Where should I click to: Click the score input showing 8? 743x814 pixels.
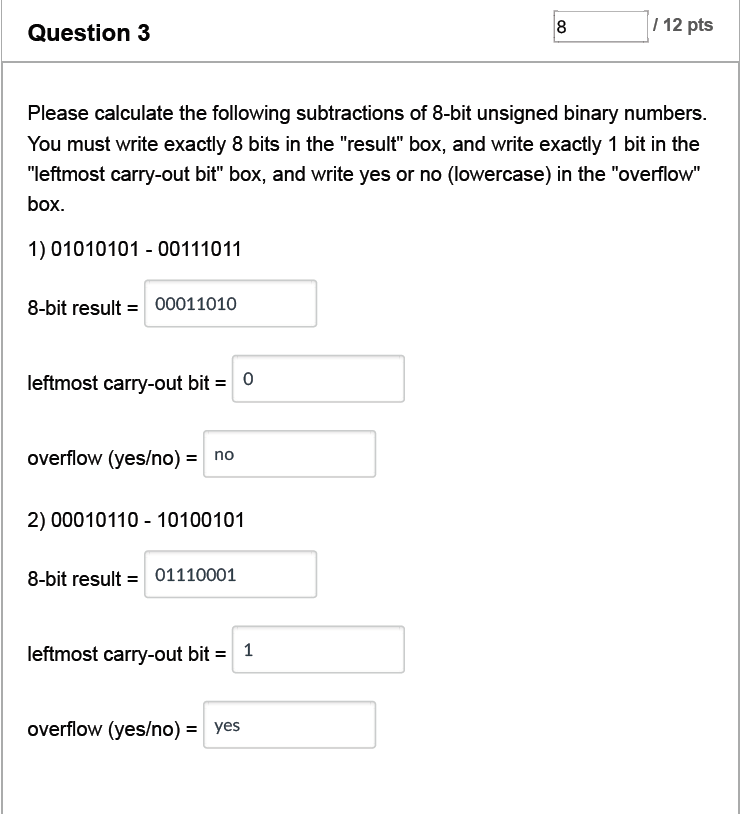tap(600, 27)
